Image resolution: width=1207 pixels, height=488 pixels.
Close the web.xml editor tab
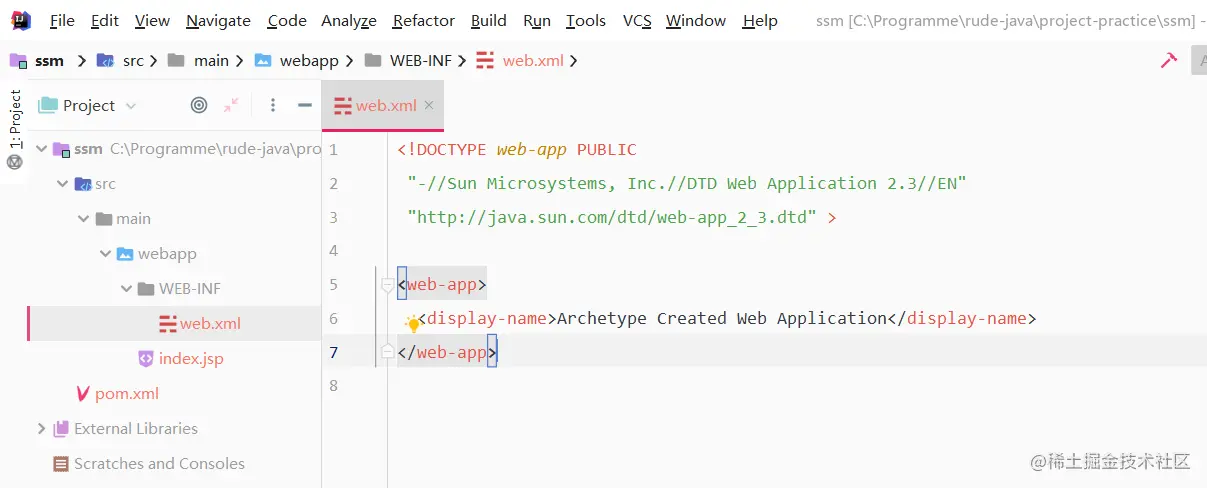tap(429, 105)
